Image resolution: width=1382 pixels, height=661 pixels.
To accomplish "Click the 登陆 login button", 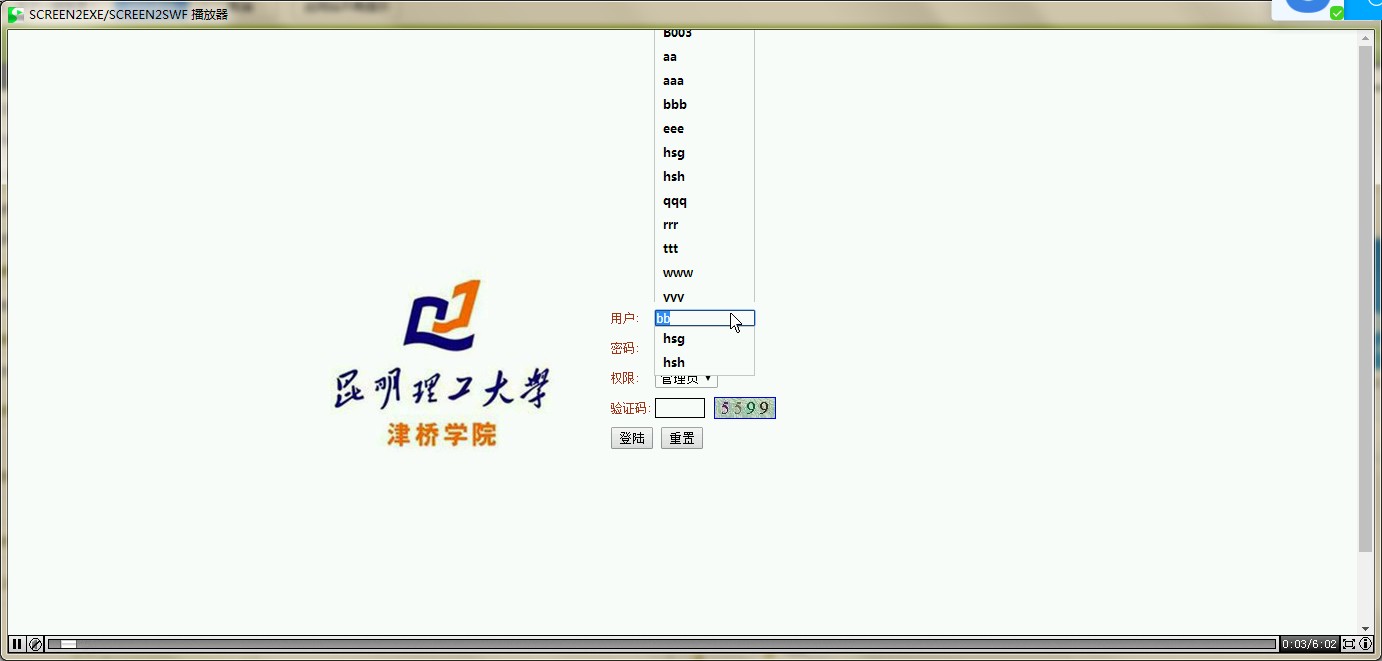I will tap(632, 438).
